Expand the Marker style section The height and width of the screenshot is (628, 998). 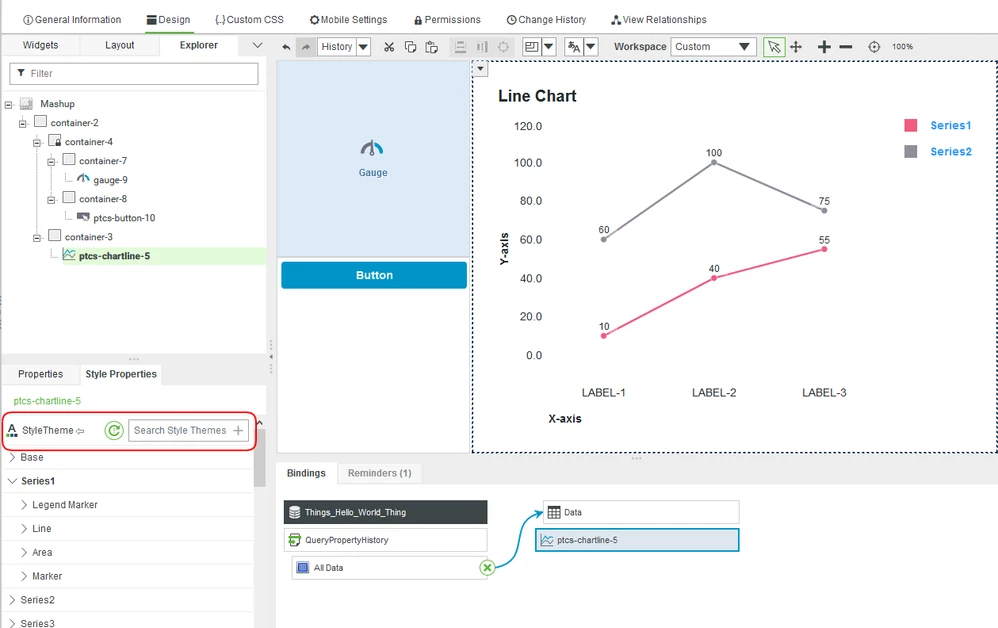click(24, 576)
